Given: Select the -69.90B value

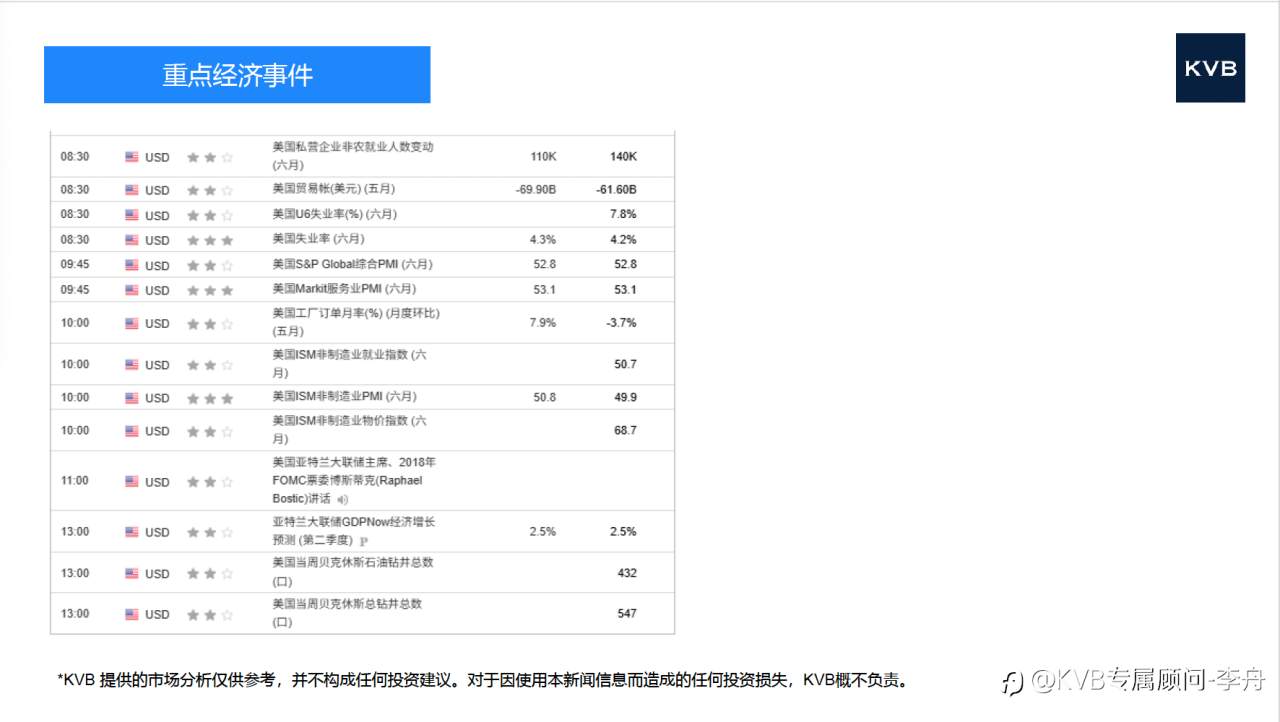Looking at the screenshot, I should click(536, 190).
